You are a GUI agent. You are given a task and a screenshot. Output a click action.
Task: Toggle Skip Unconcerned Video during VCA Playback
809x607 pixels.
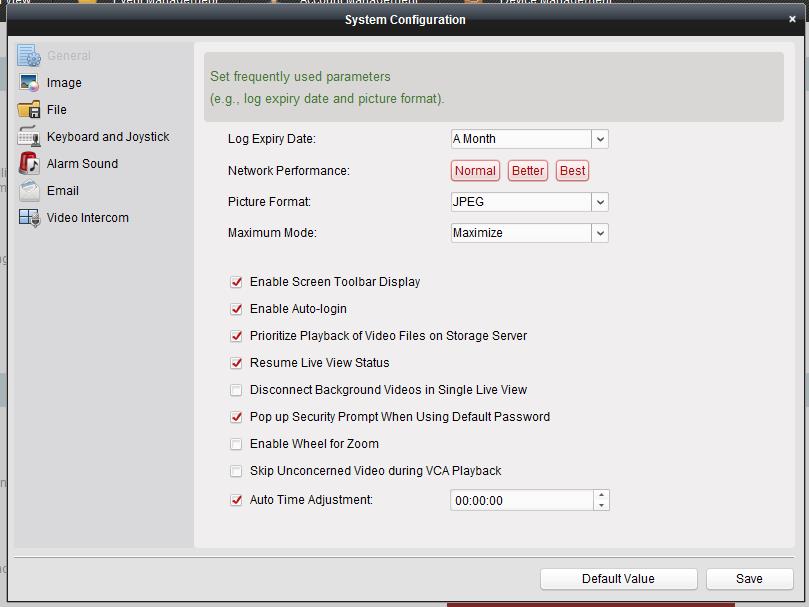click(237, 471)
